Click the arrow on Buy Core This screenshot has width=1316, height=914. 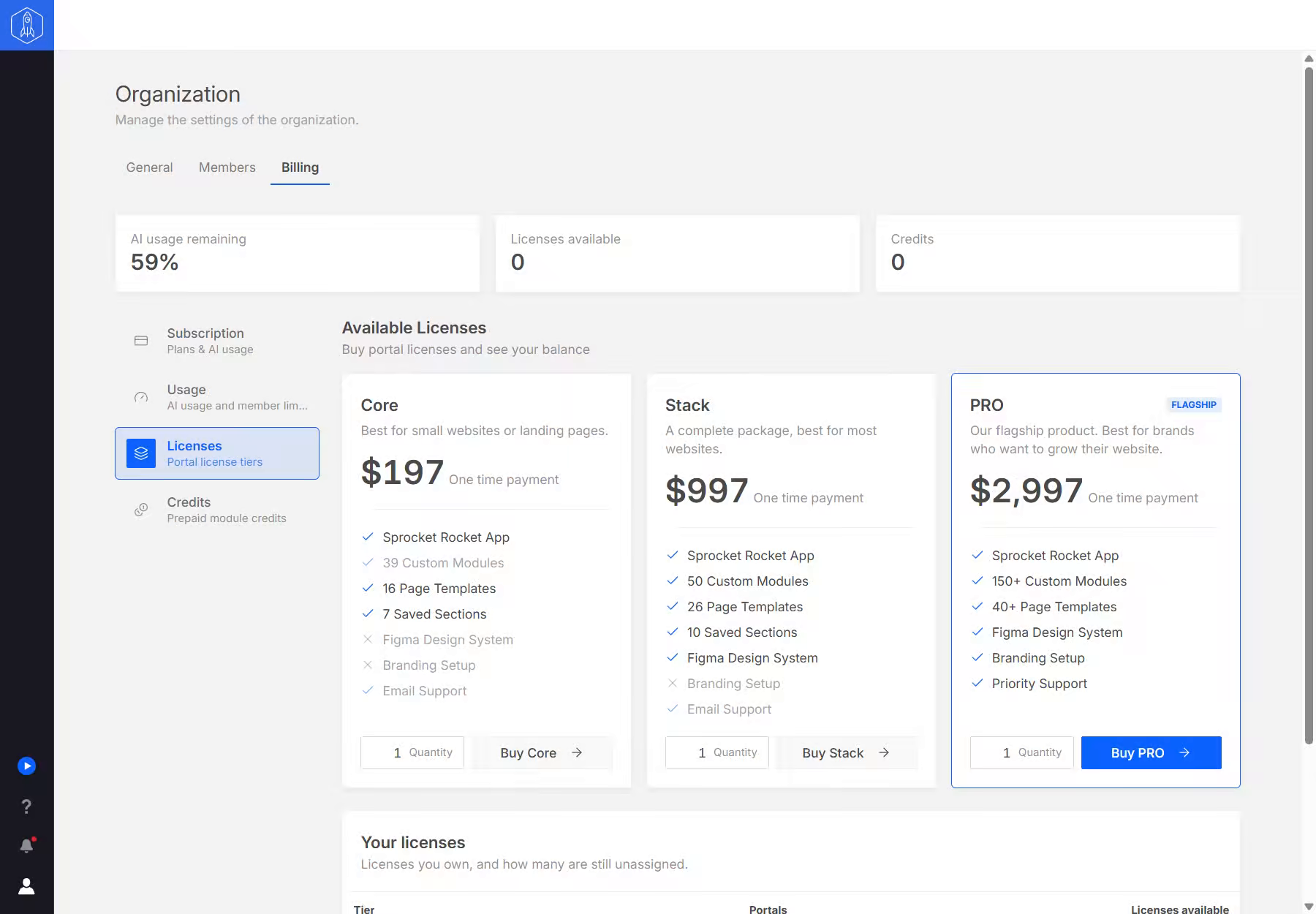(577, 752)
